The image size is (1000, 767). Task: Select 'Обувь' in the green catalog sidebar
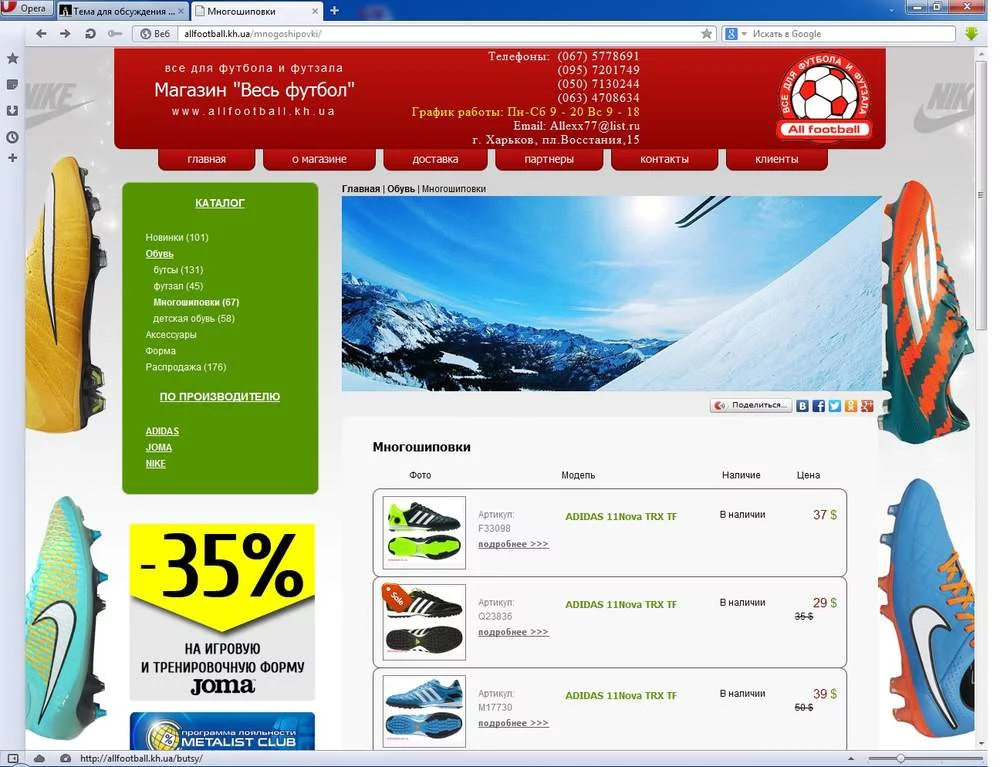tap(159, 254)
